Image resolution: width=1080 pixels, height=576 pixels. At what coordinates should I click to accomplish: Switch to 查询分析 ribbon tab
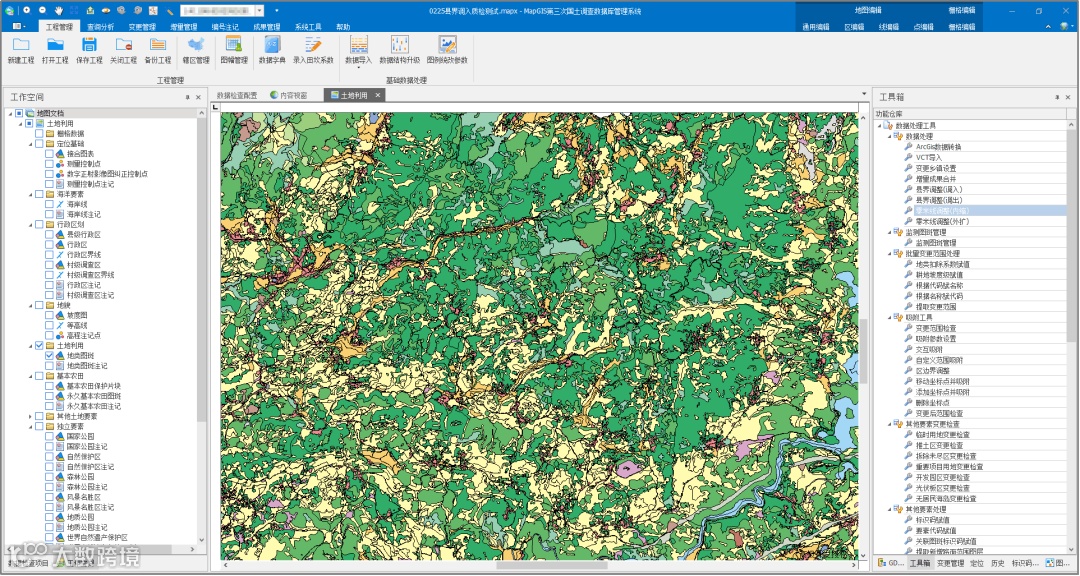point(101,27)
